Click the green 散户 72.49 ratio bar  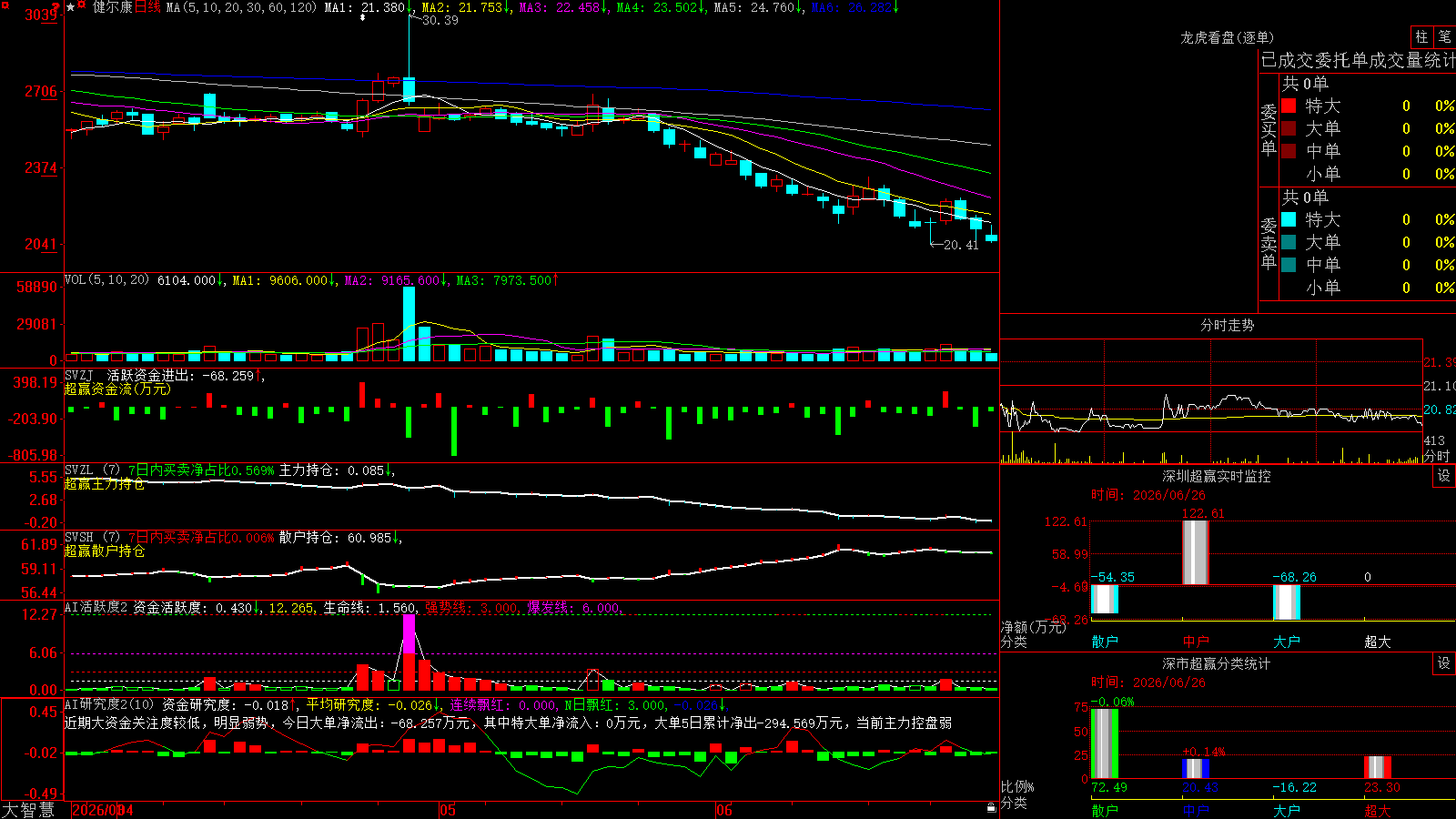1105,743
